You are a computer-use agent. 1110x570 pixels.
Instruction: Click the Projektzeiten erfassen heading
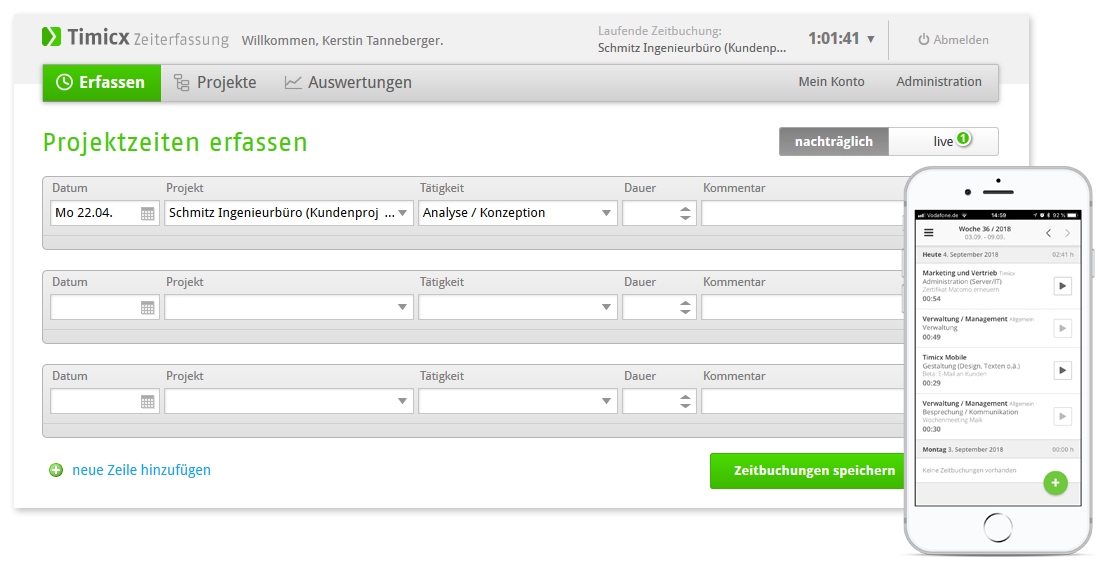(175, 142)
